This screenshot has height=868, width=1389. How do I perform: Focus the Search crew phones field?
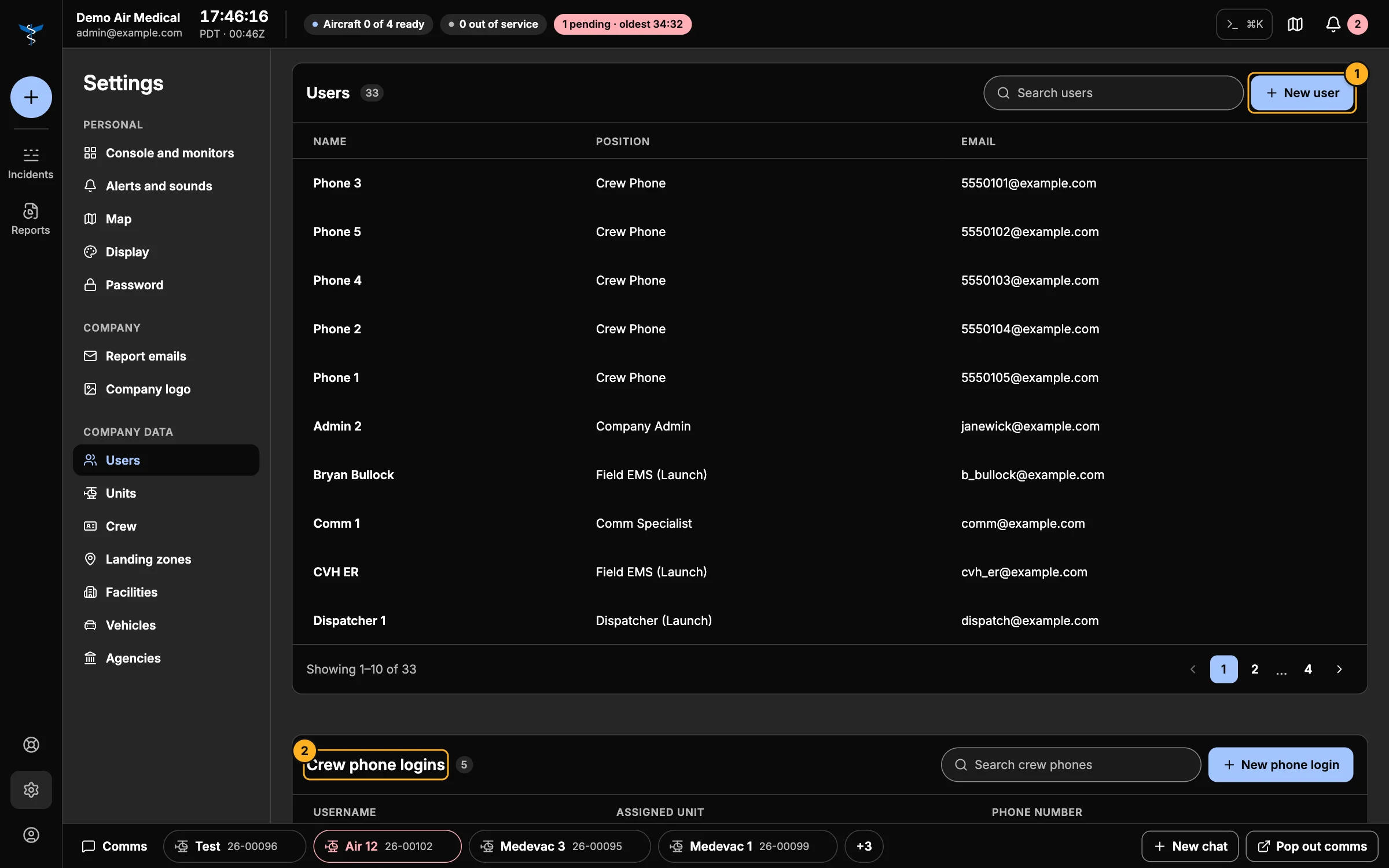(1071, 764)
